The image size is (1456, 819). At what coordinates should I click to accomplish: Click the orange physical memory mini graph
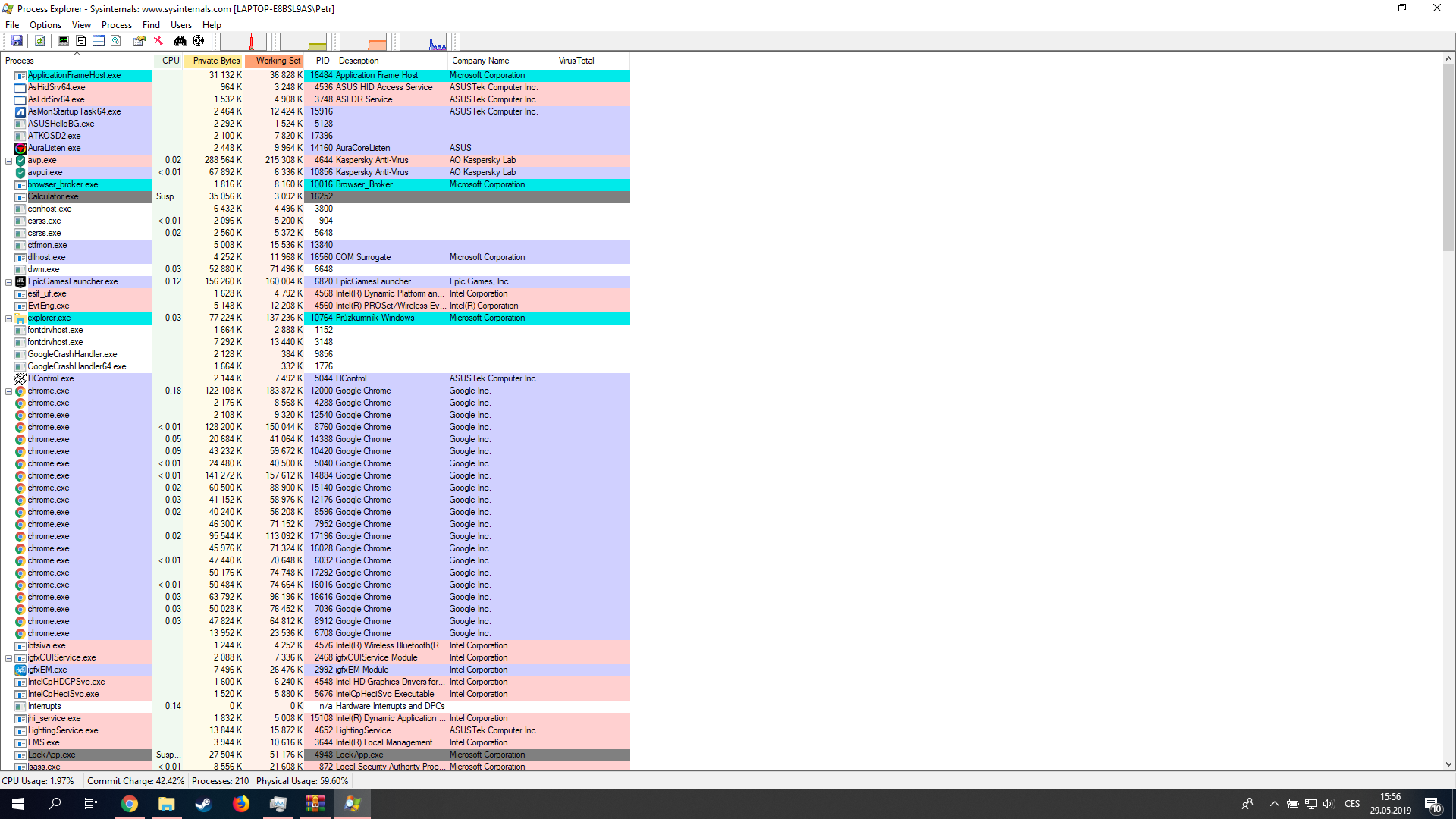click(x=363, y=42)
